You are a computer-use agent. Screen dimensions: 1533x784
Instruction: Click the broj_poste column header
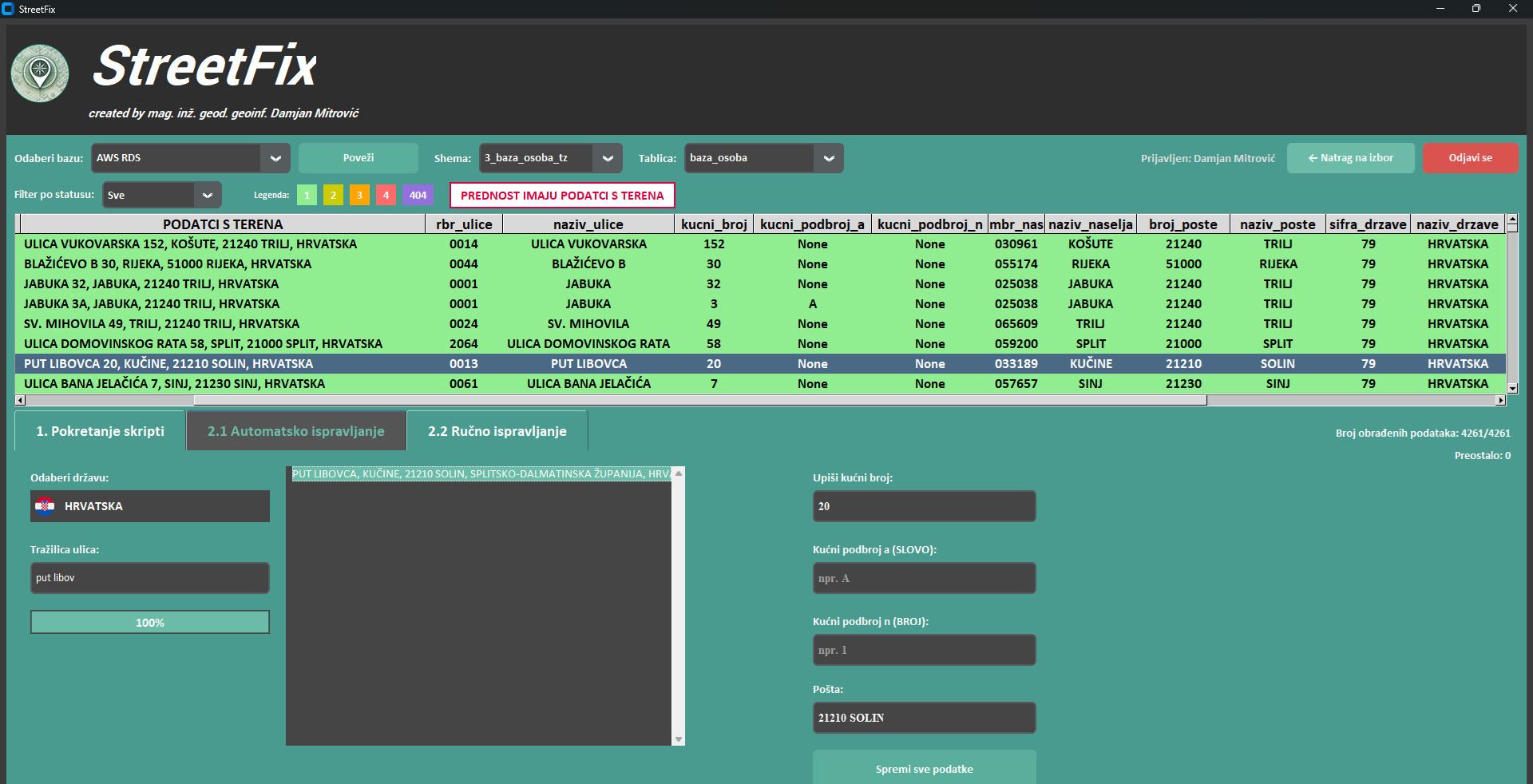[x=1183, y=224]
